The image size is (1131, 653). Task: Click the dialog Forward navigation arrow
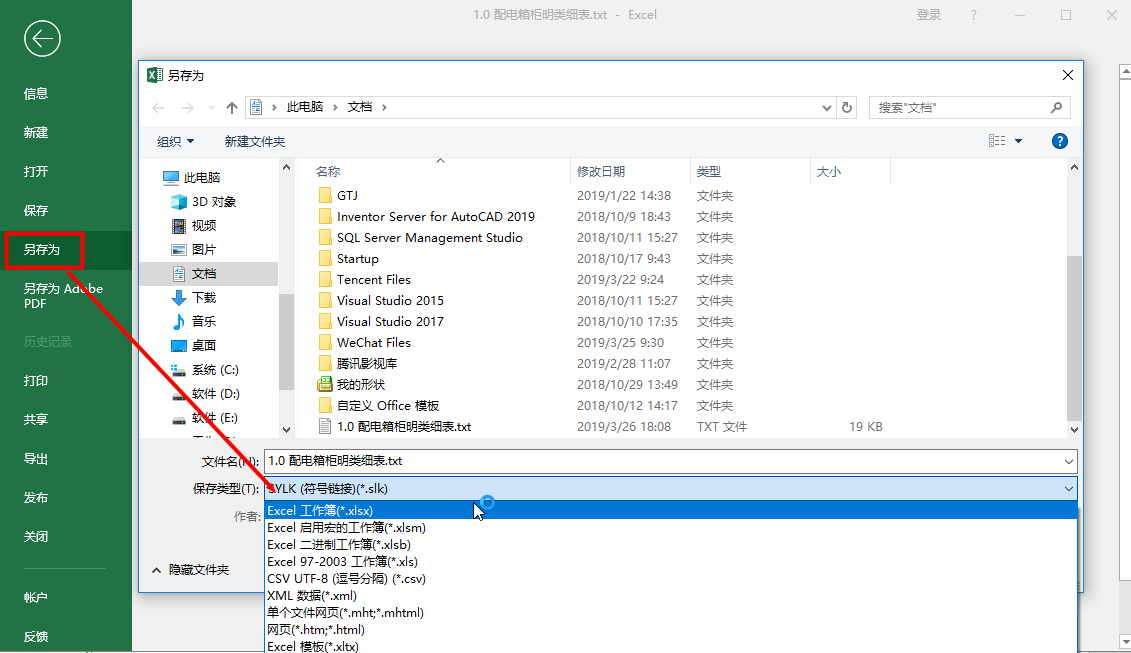[x=188, y=108]
